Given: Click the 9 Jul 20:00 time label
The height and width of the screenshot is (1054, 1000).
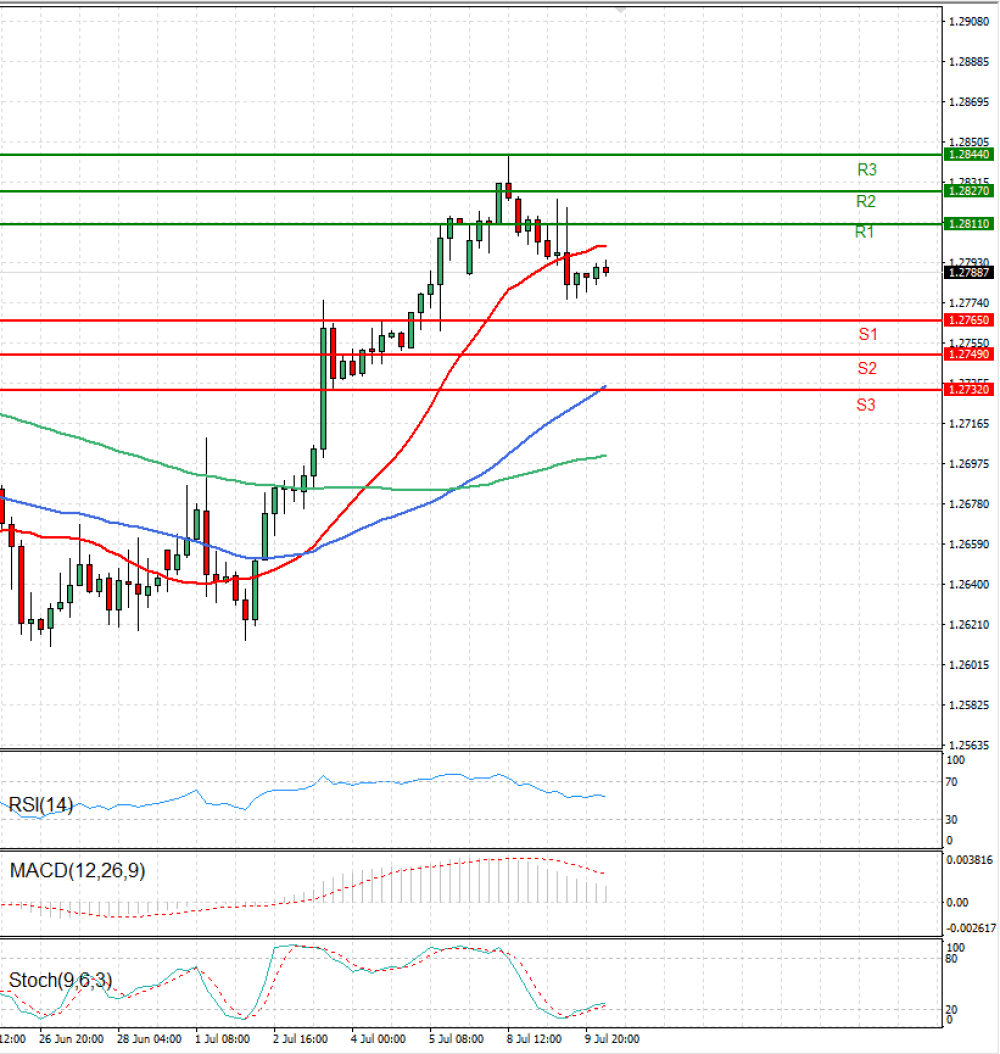Looking at the screenshot, I should 612,1039.
